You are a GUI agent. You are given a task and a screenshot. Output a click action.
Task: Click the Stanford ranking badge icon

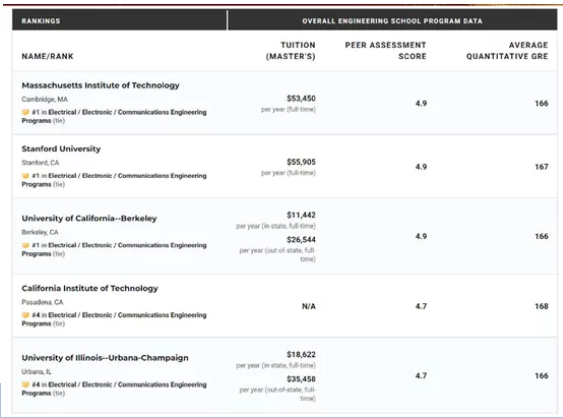tap(25, 176)
